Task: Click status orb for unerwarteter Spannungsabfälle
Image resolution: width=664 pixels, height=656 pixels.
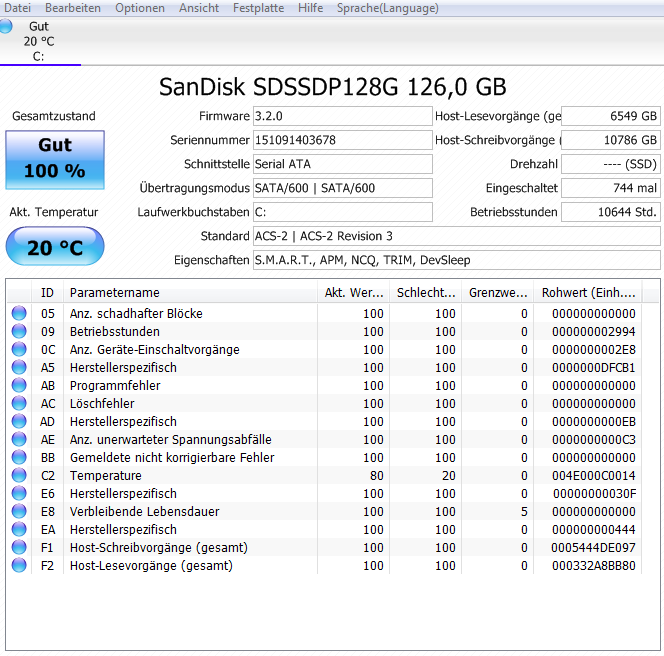Action: [19, 439]
